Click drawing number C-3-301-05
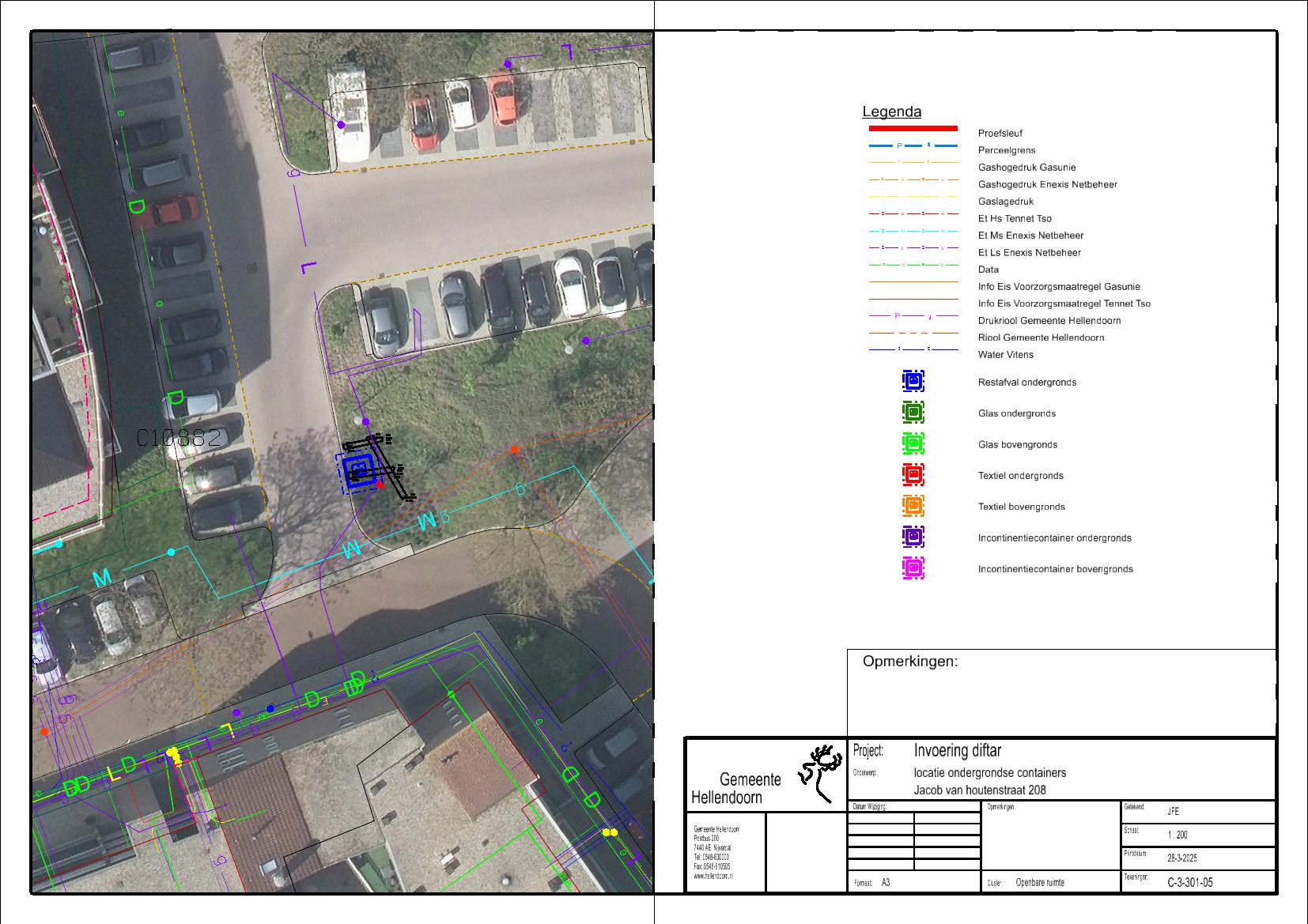Viewport: 1308px width, 924px height. tap(1189, 883)
